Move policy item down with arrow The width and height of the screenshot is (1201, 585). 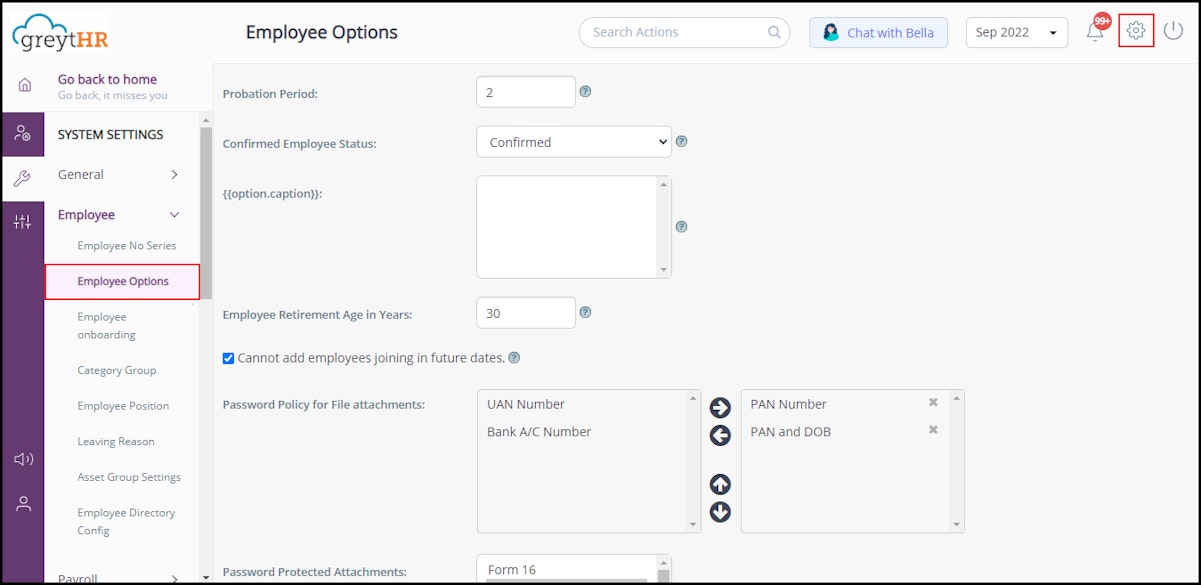click(720, 512)
